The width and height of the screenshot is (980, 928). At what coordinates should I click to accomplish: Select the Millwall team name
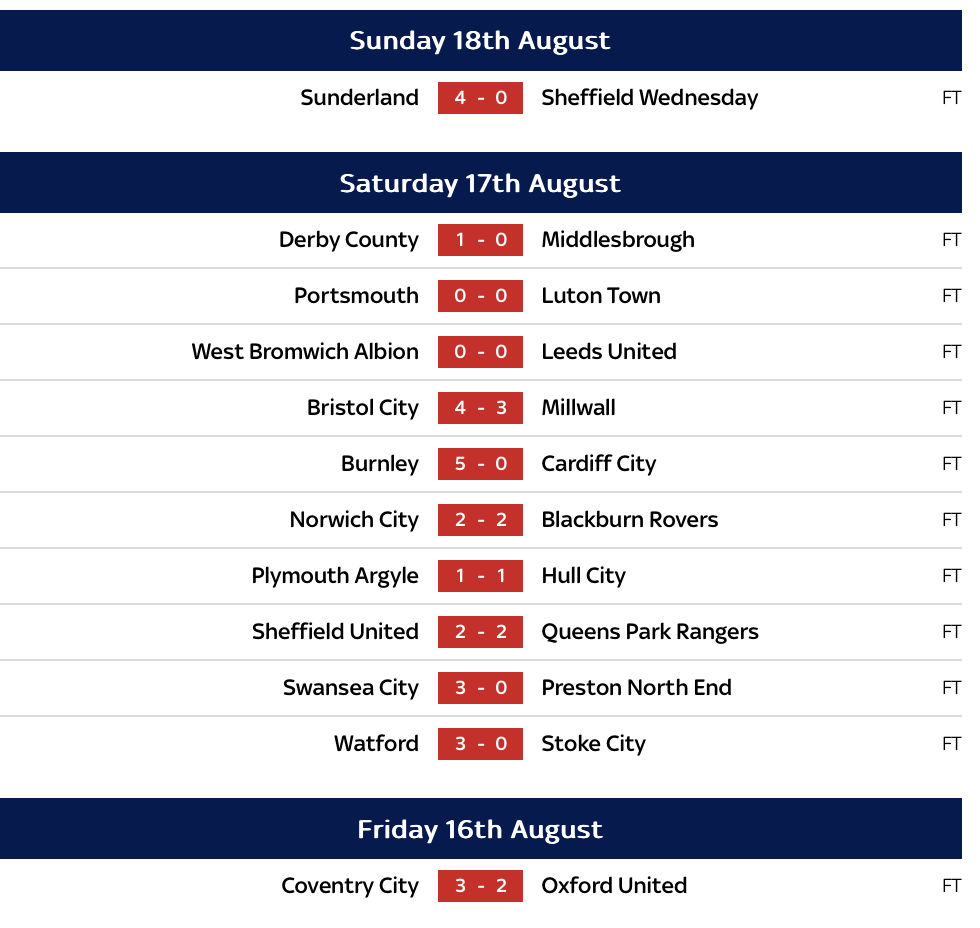point(578,408)
